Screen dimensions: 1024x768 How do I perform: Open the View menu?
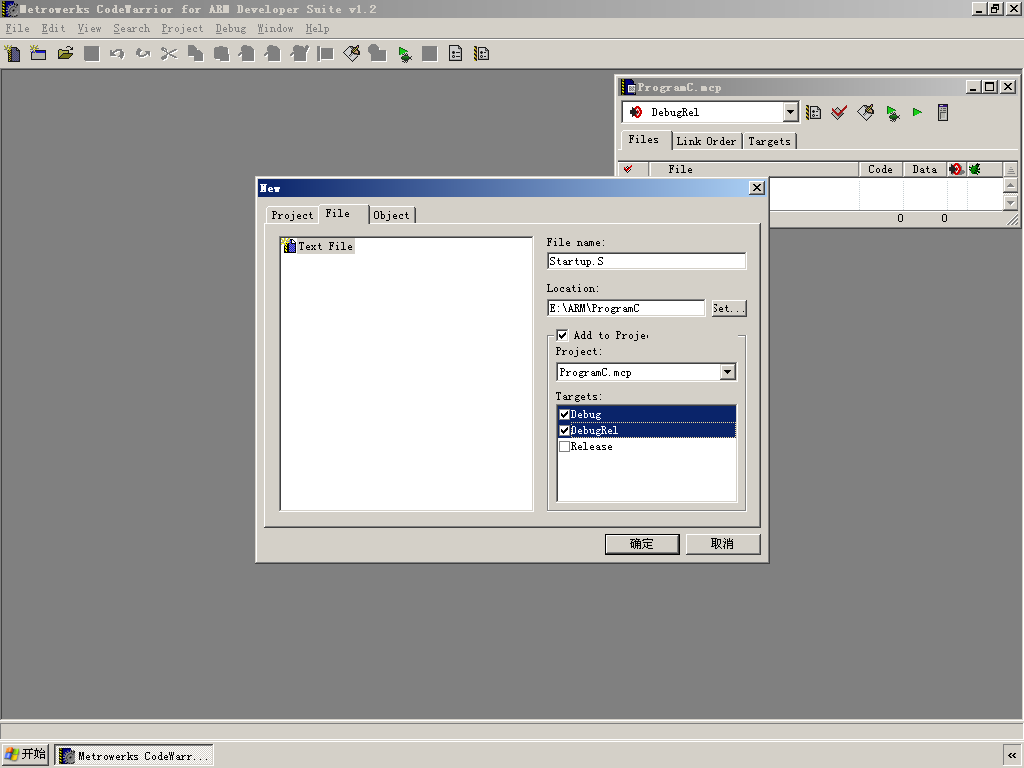tap(89, 29)
